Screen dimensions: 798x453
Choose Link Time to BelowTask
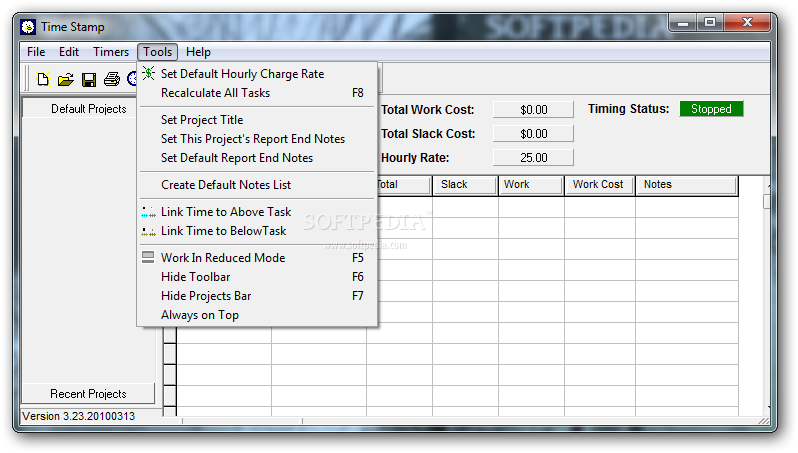click(x=259, y=231)
